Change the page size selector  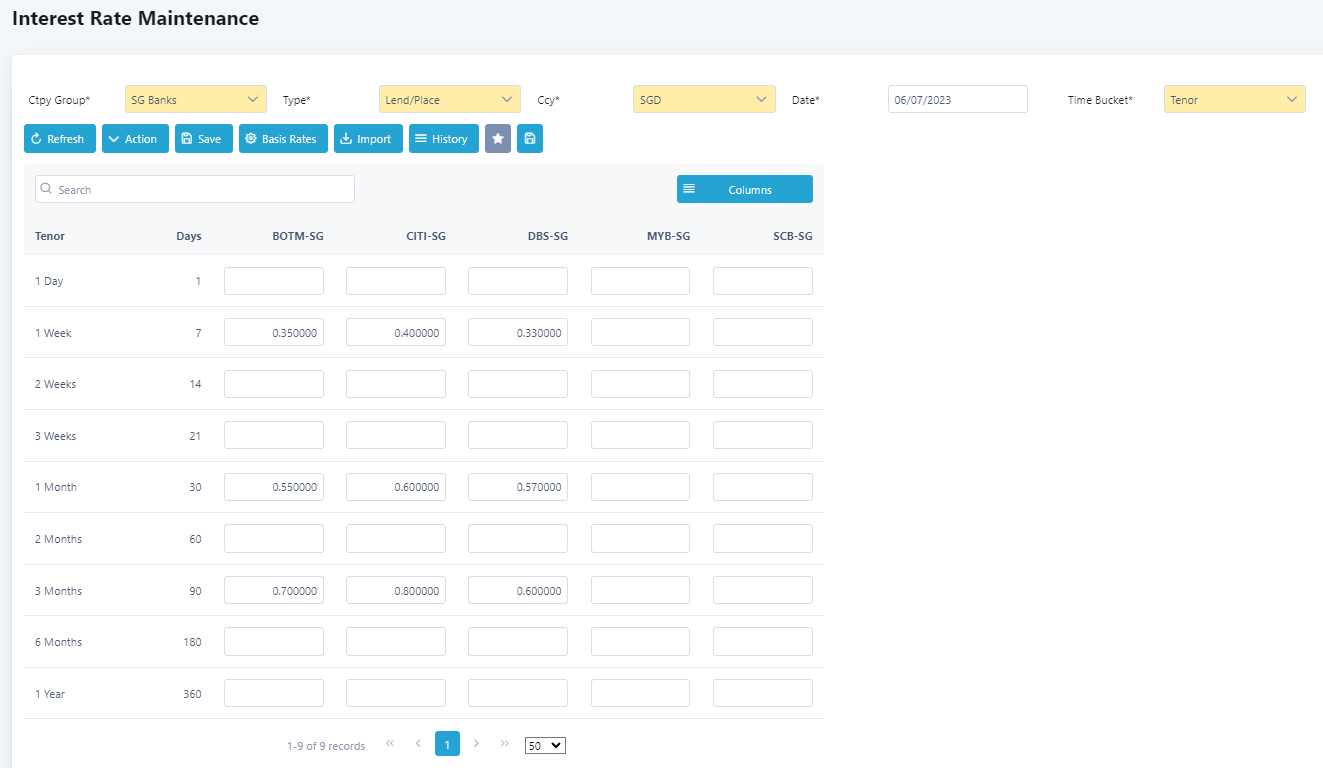[545, 745]
